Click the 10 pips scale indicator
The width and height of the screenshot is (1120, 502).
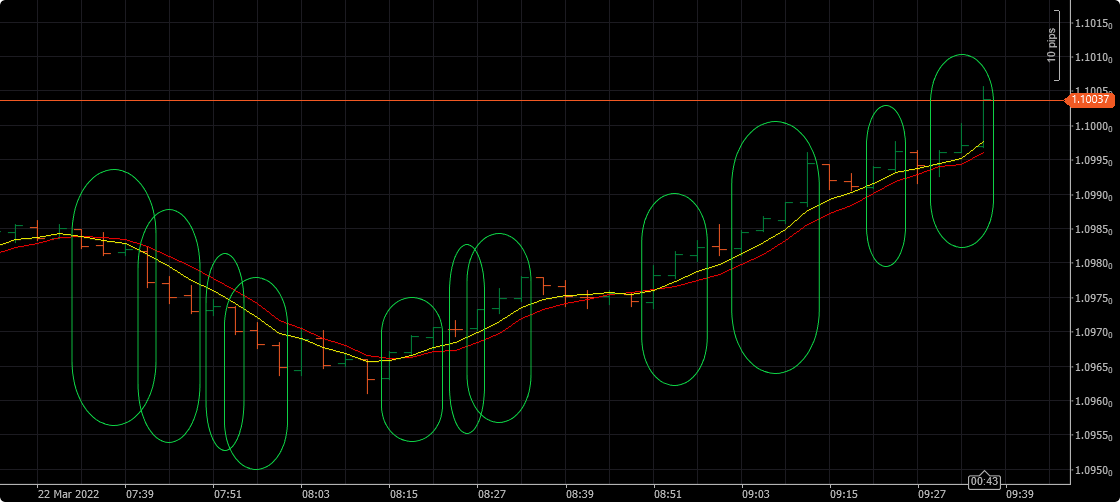click(1053, 45)
